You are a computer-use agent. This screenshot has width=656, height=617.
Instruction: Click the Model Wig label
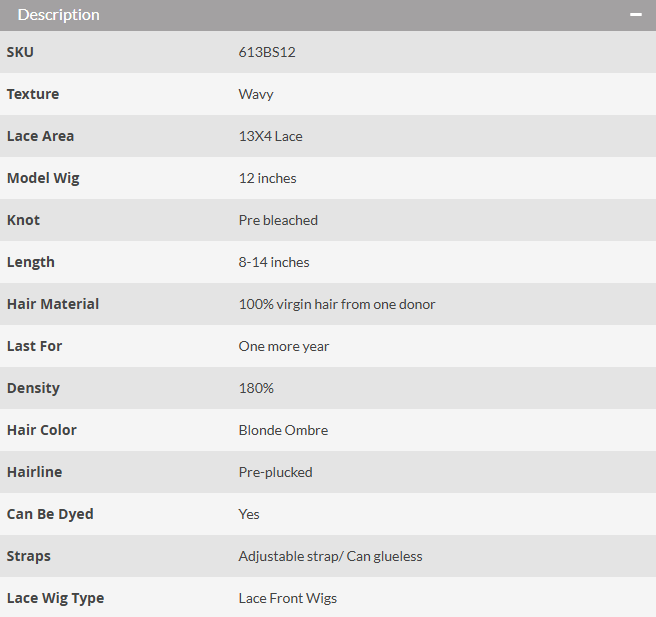43,178
